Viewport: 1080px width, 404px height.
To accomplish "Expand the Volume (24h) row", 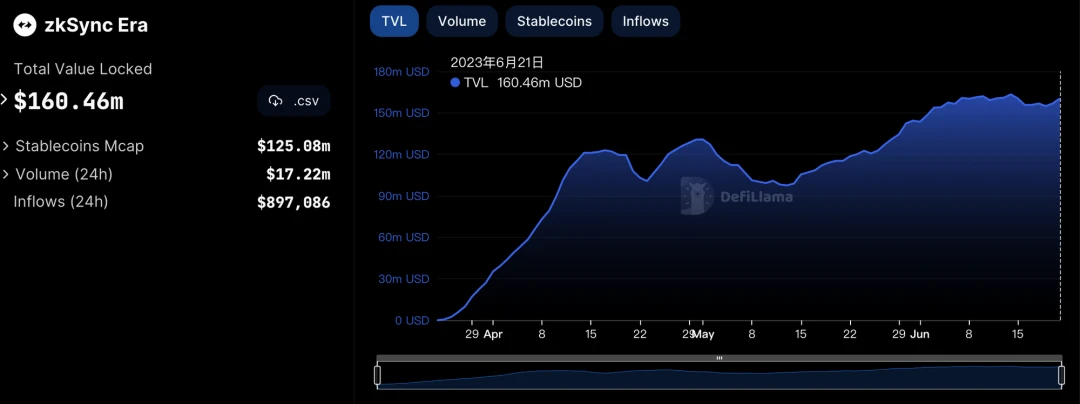I will (x=6, y=174).
